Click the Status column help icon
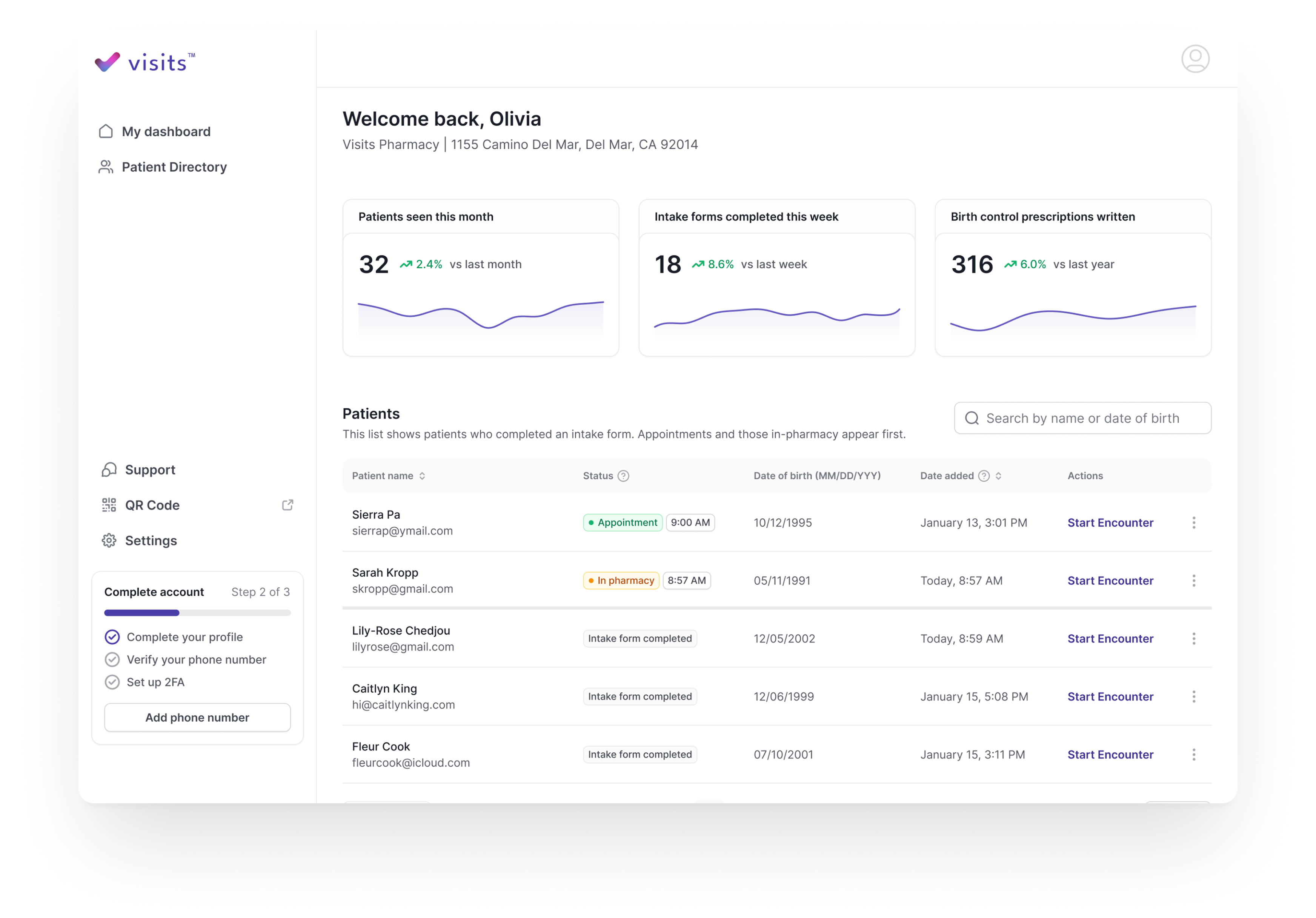 point(623,476)
